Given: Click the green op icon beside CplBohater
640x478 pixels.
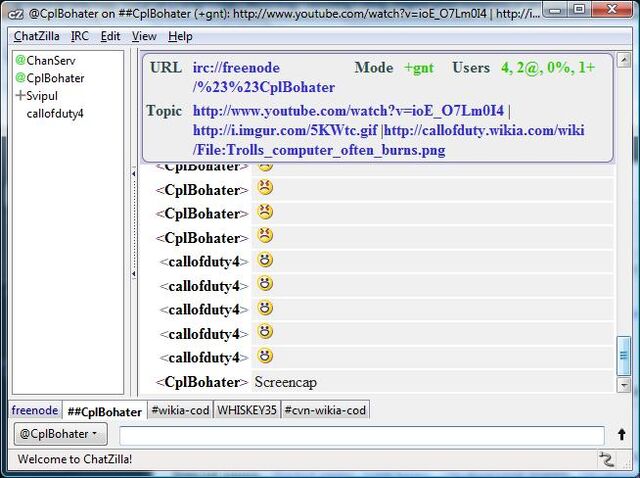Looking at the screenshot, I should [x=20, y=78].
